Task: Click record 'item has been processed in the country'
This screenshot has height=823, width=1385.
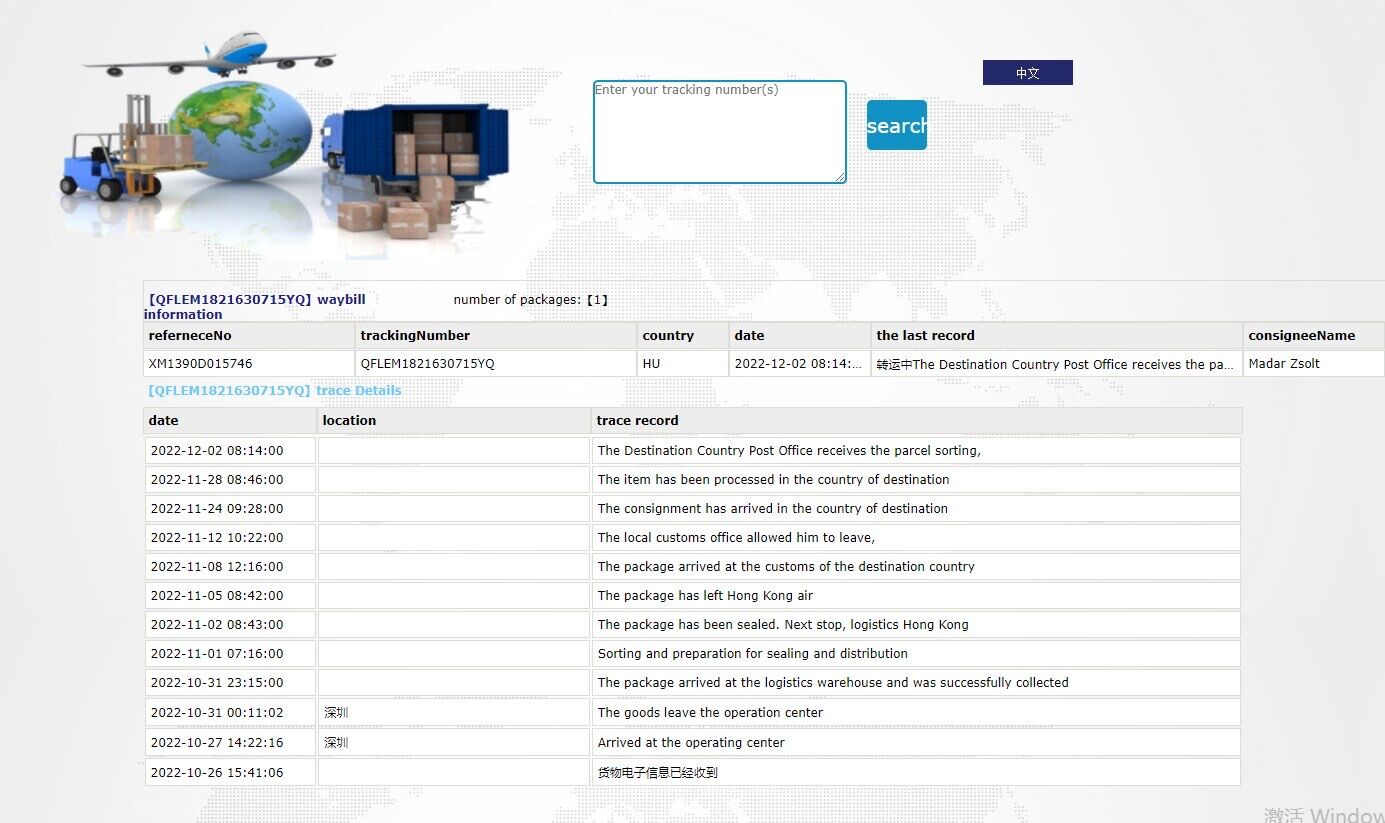Action: coord(916,480)
